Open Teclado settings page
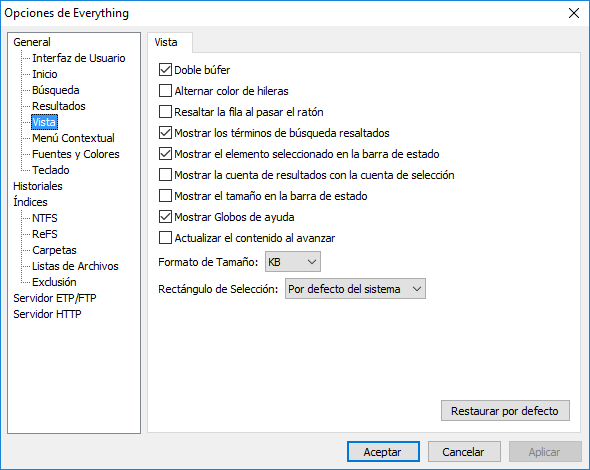590x470 pixels. point(51,170)
